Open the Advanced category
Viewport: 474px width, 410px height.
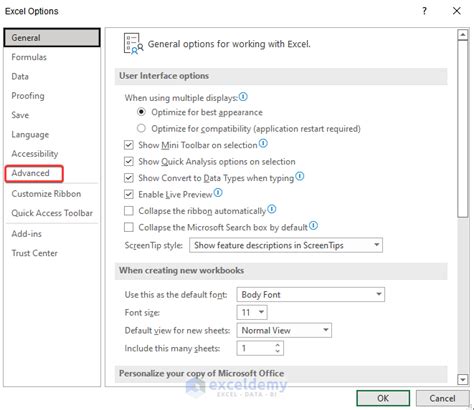34,173
